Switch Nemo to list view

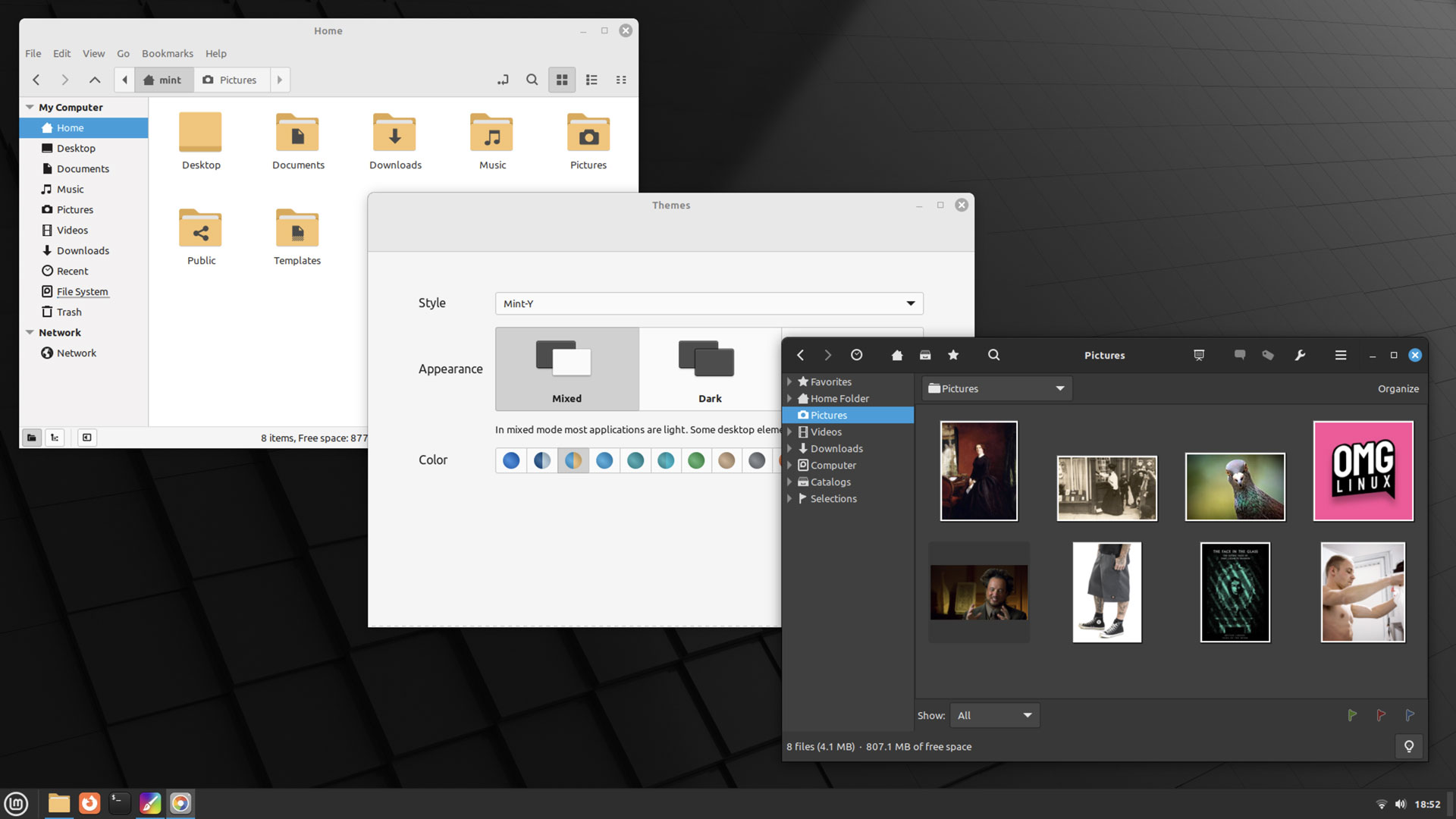point(591,80)
